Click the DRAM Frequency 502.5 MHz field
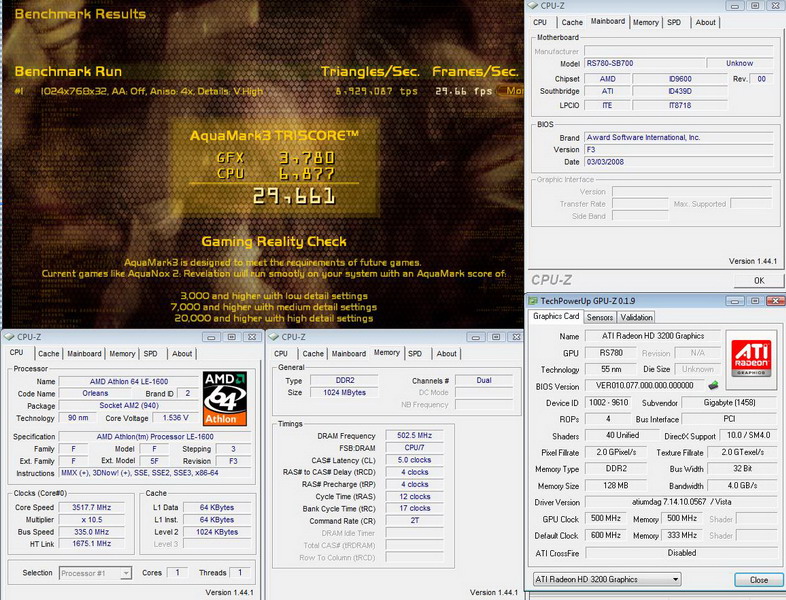Image resolution: width=786 pixels, height=600 pixels. 415,436
